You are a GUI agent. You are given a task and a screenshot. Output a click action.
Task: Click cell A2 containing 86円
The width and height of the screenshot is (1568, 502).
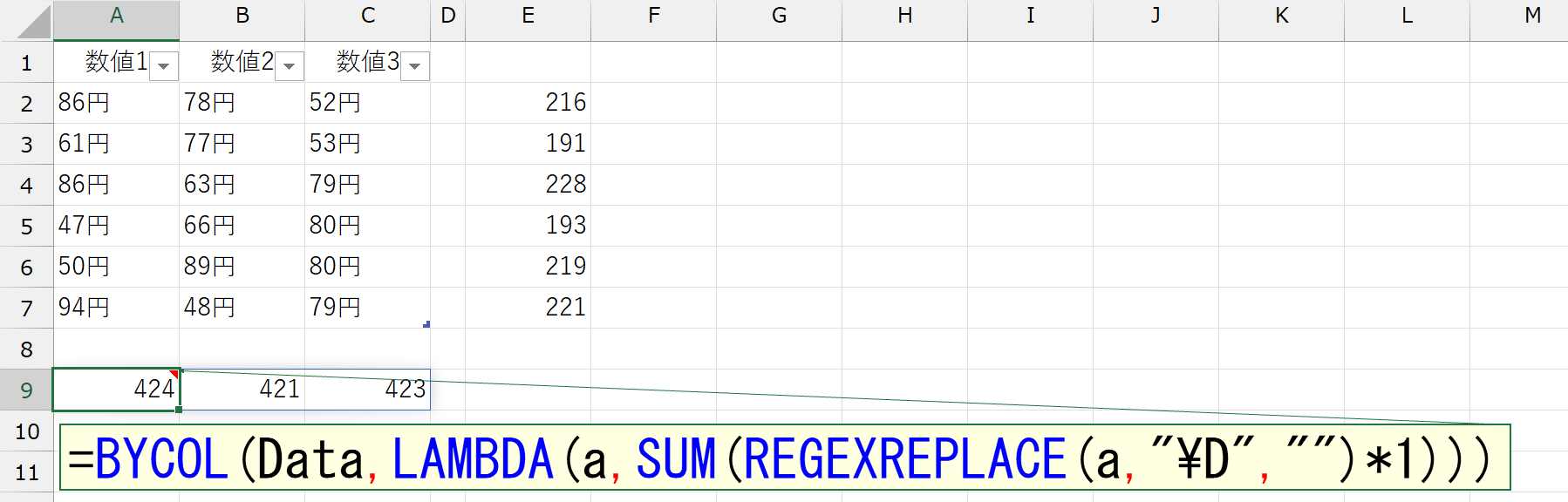tap(117, 103)
